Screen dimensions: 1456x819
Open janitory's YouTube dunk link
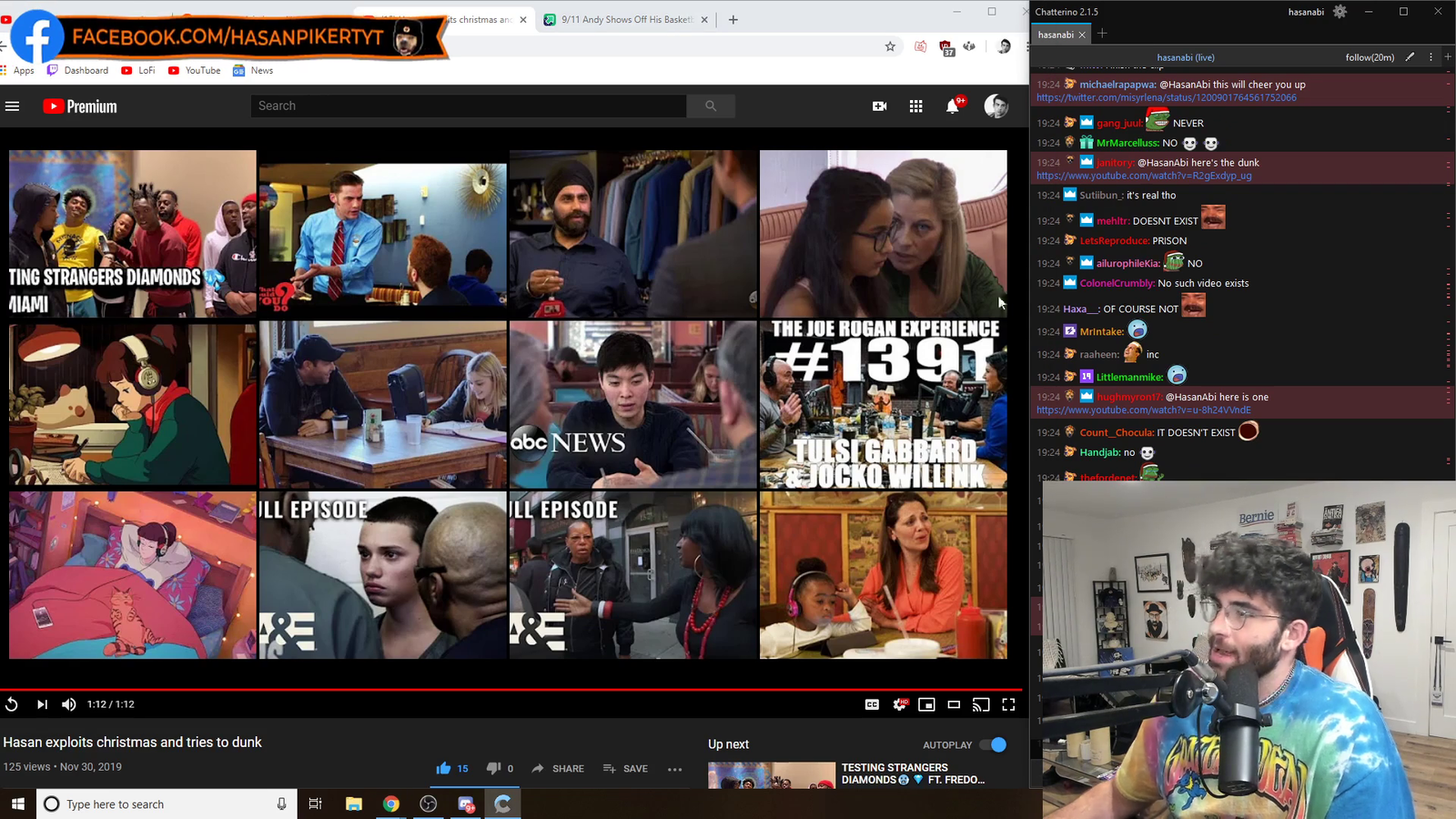tap(1144, 176)
